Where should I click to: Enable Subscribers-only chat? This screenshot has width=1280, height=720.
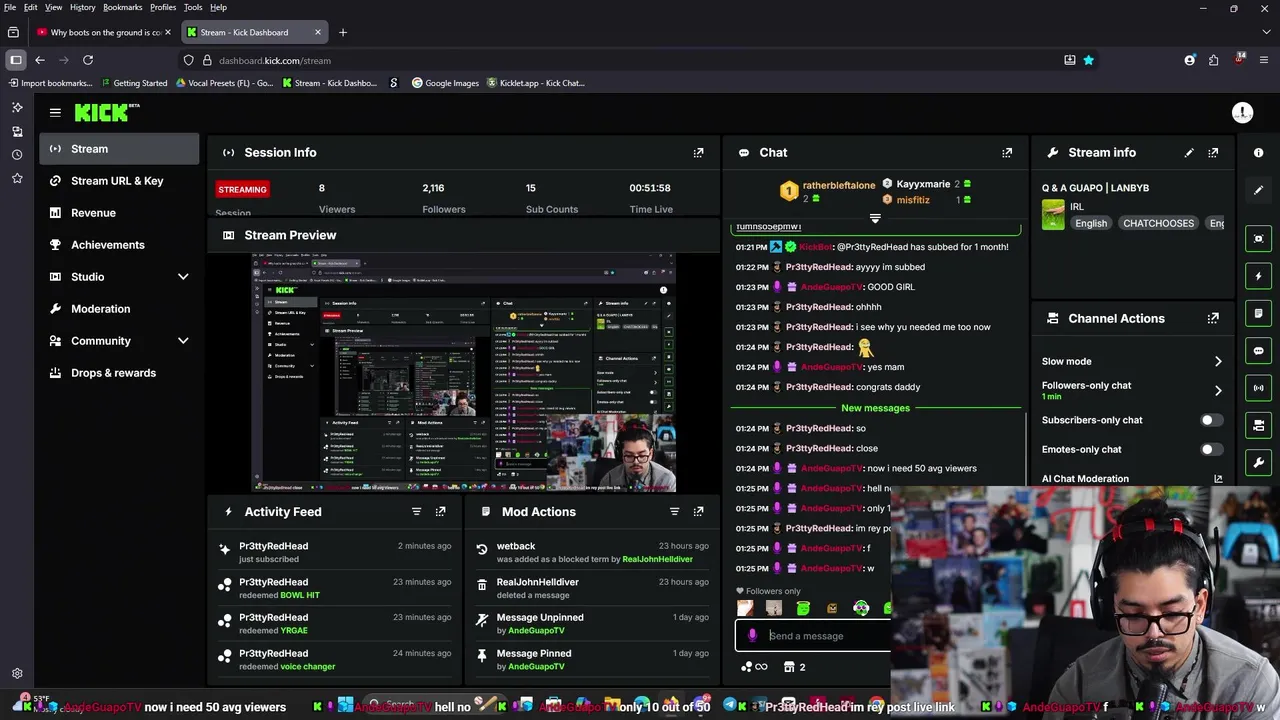click(1211, 420)
